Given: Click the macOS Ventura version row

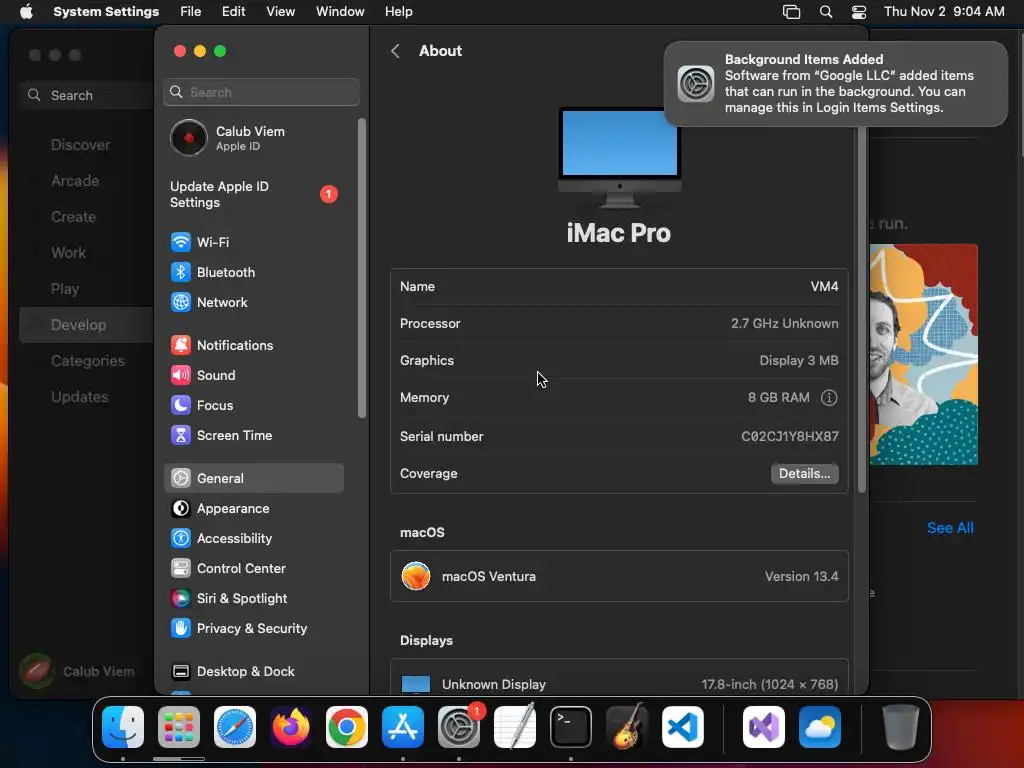Looking at the screenshot, I should (619, 576).
